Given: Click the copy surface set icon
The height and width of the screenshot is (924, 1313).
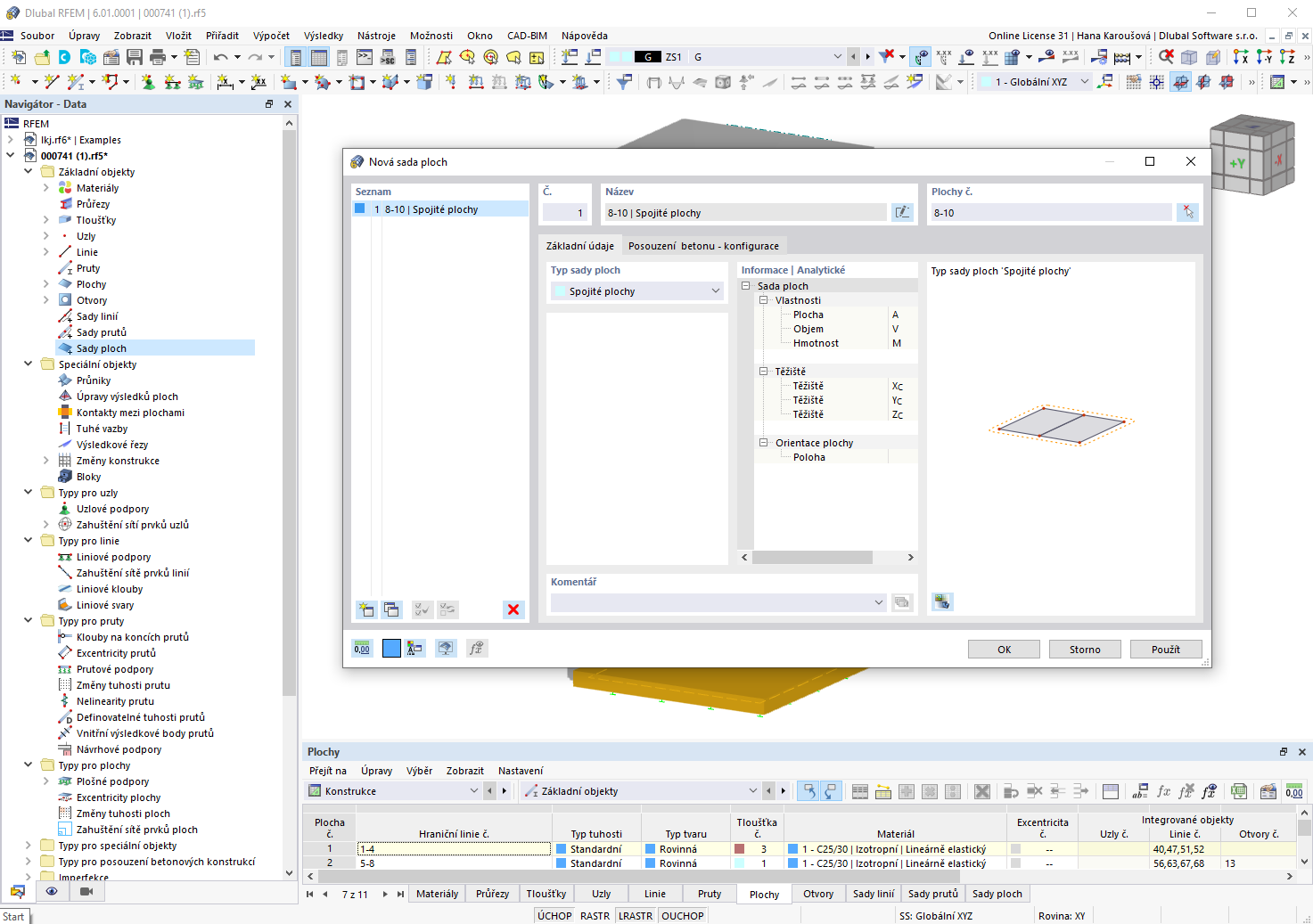Looking at the screenshot, I should pyautogui.click(x=391, y=609).
